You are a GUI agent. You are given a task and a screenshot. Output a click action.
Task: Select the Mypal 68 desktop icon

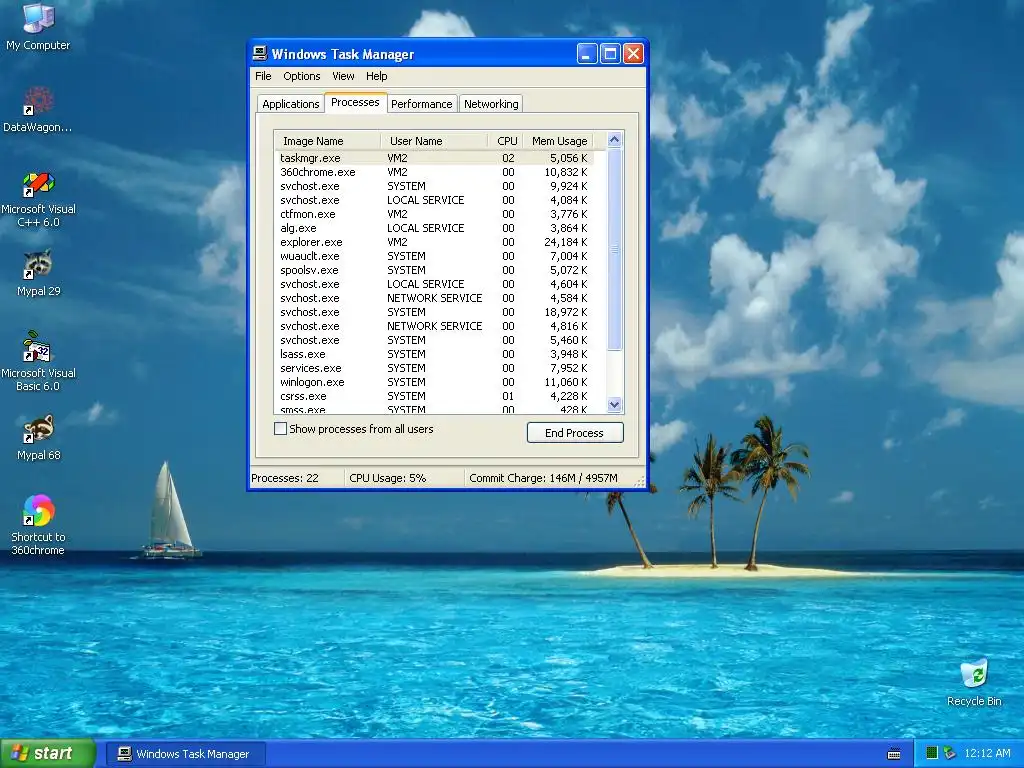click(x=38, y=438)
